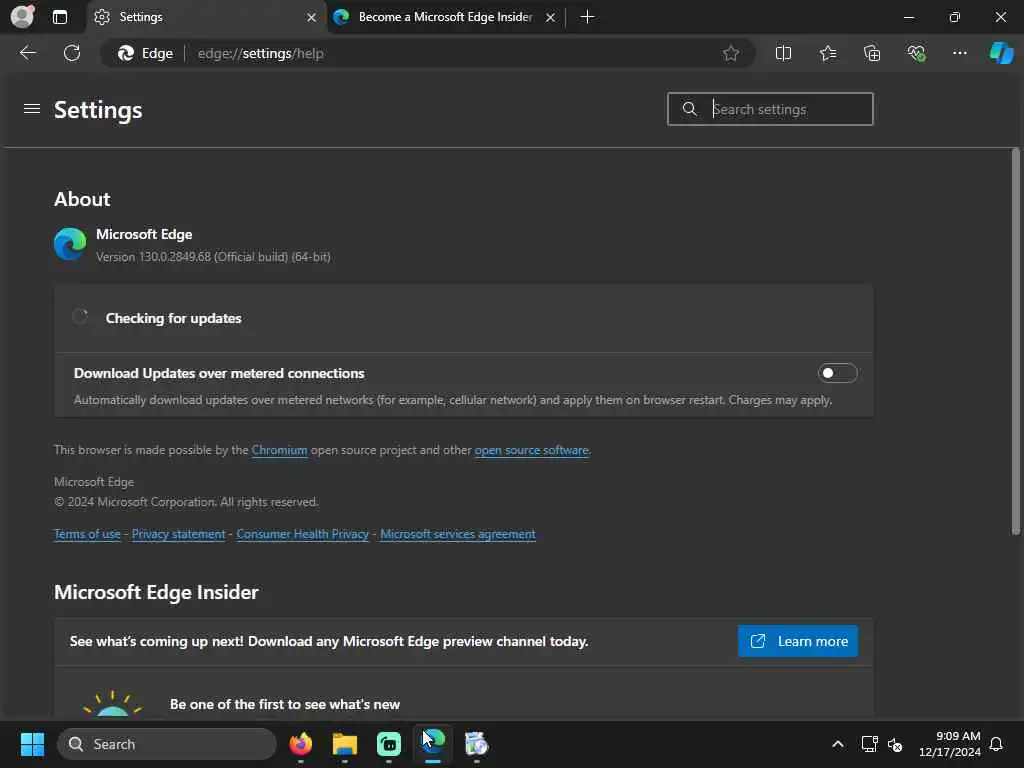
Task: Open clock showing 9:09 AM
Action: (x=950, y=744)
